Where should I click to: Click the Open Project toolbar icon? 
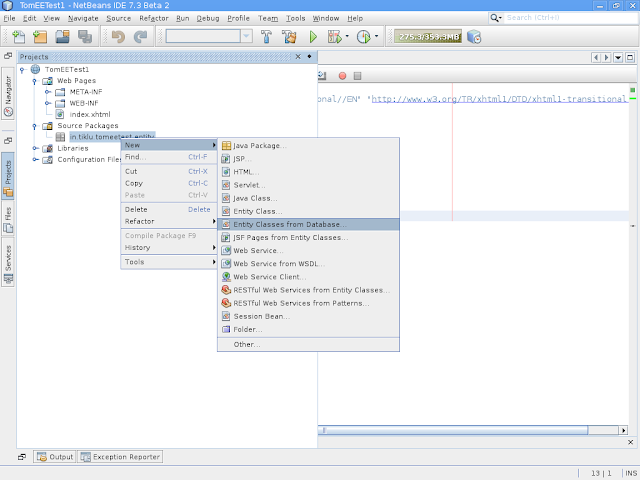click(x=62, y=37)
